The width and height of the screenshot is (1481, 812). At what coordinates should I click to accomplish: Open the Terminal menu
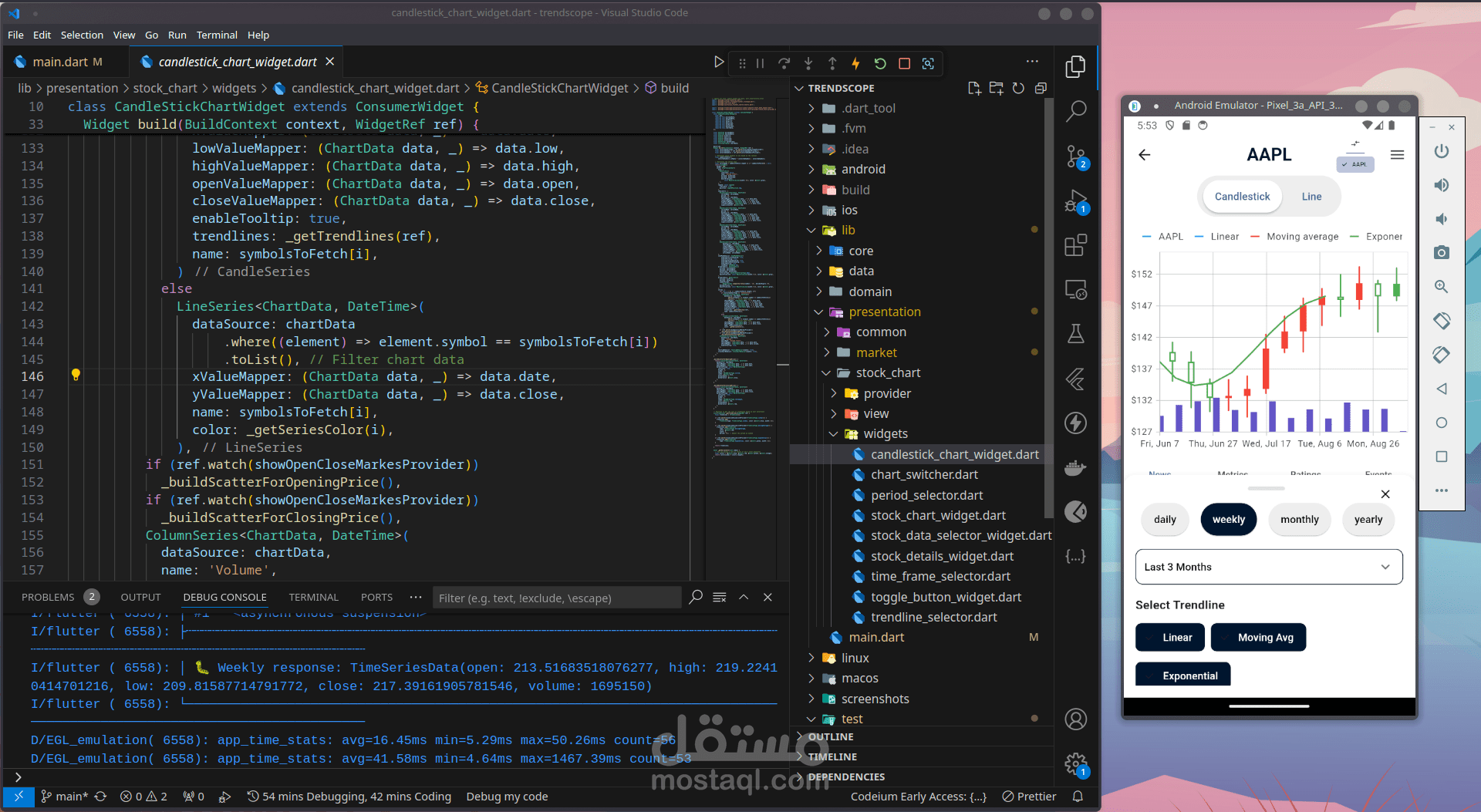pyautogui.click(x=217, y=35)
